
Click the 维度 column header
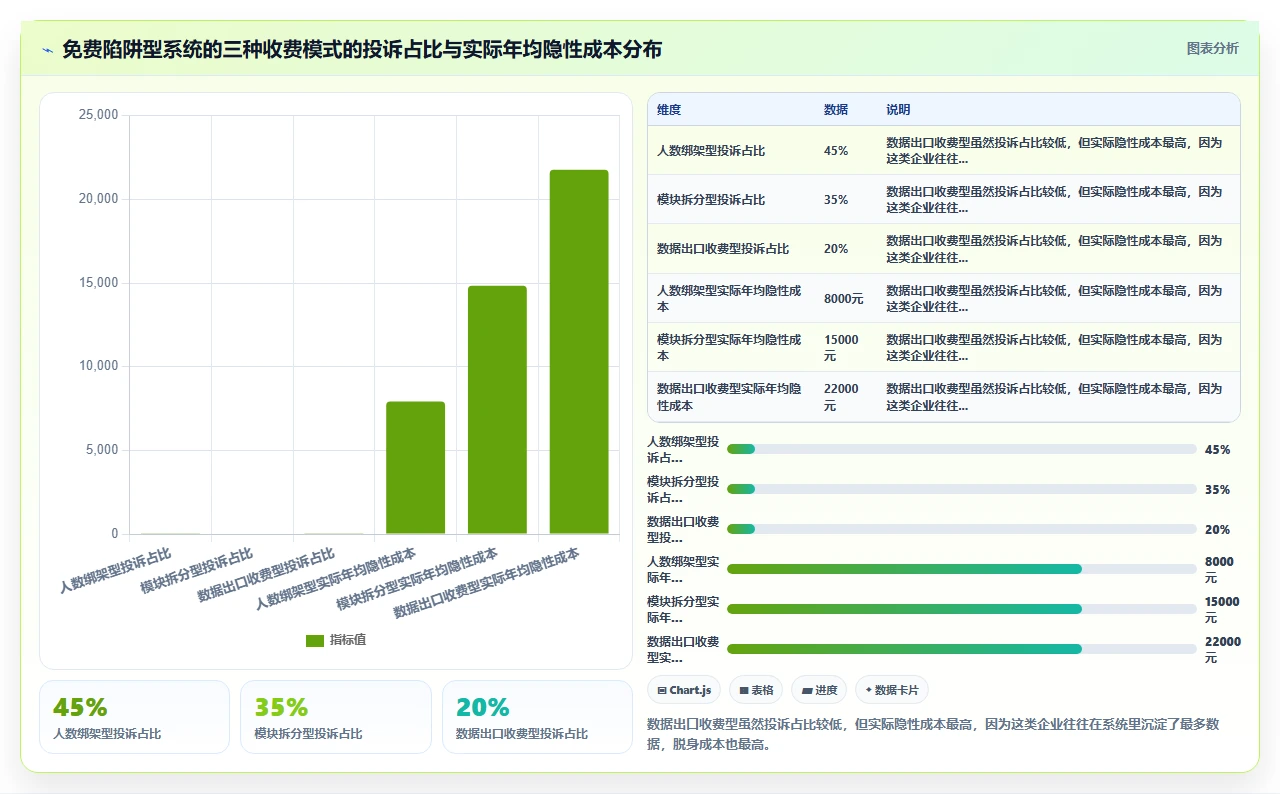(x=669, y=110)
